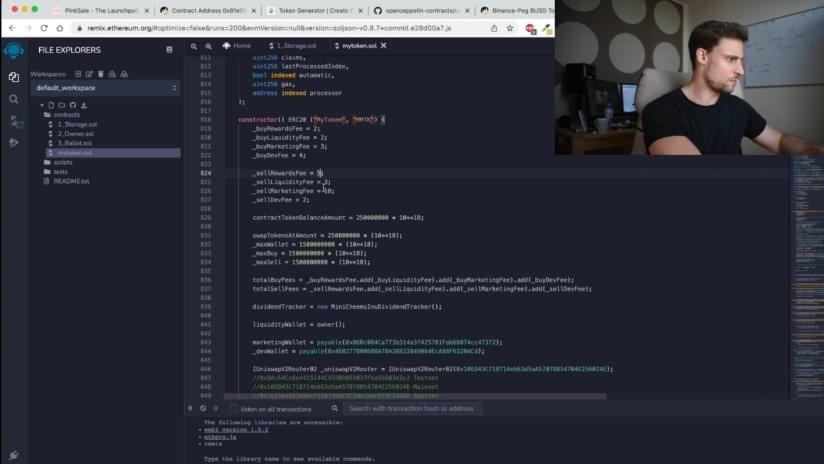Click the Remix logo in the sidebar
The width and height of the screenshot is (824, 464).
[x=13, y=50]
